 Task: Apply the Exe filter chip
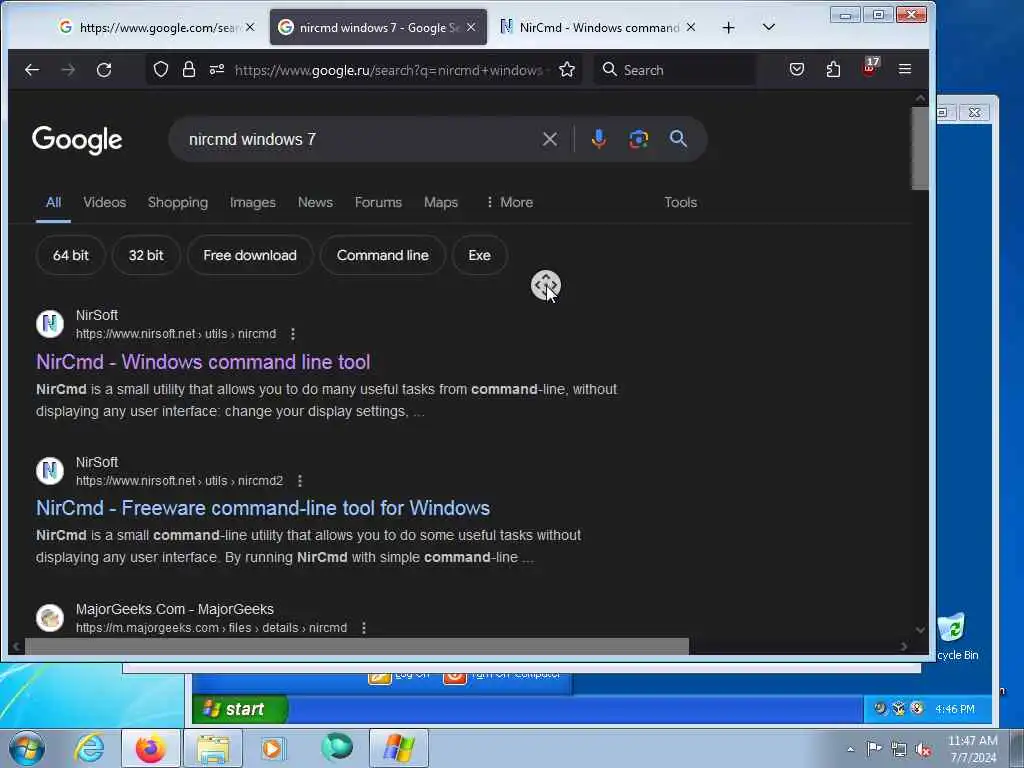479,255
